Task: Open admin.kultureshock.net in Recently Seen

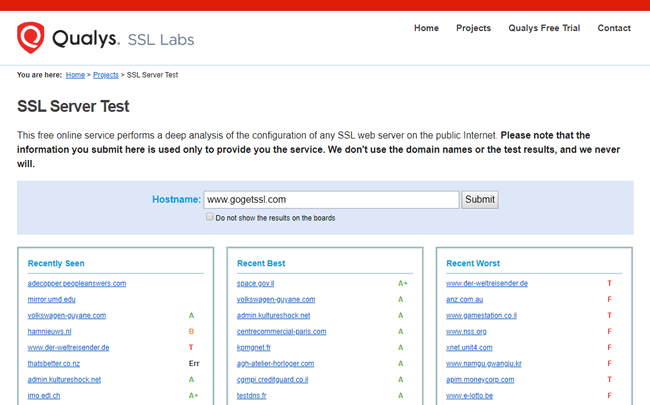Action: tap(64, 380)
